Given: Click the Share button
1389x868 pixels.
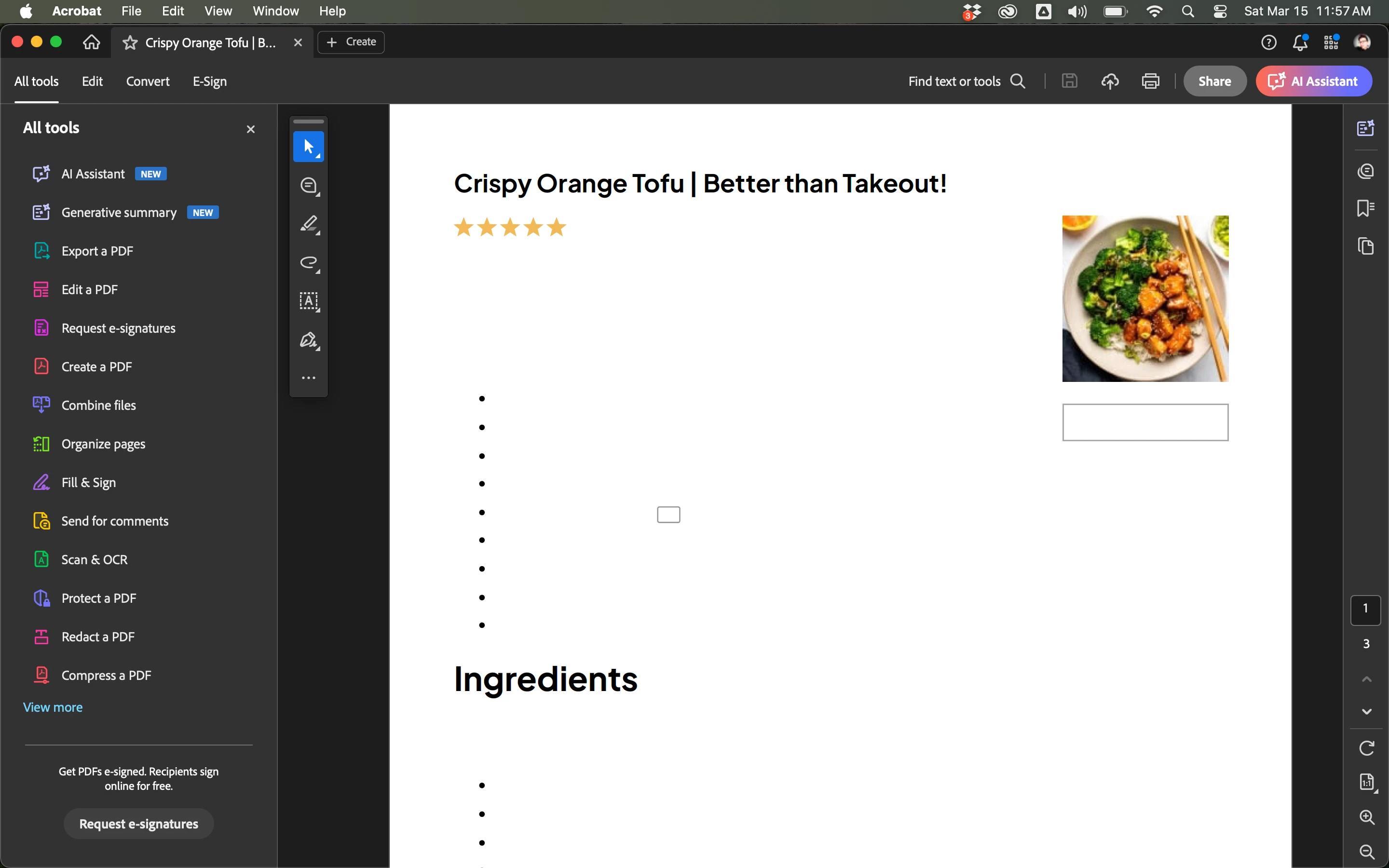Looking at the screenshot, I should point(1214,81).
